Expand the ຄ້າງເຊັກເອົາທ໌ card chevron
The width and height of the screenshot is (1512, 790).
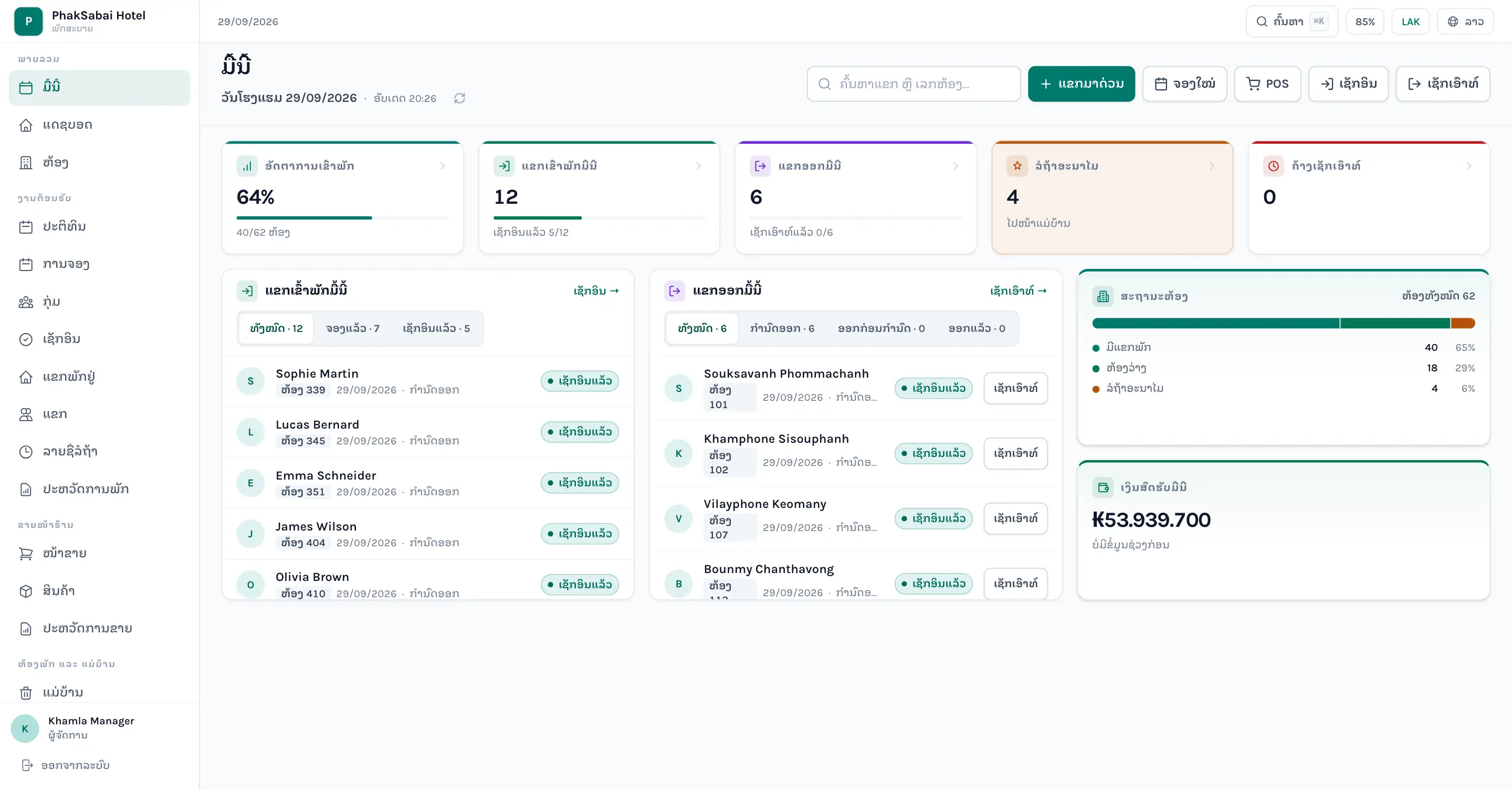click(1468, 166)
